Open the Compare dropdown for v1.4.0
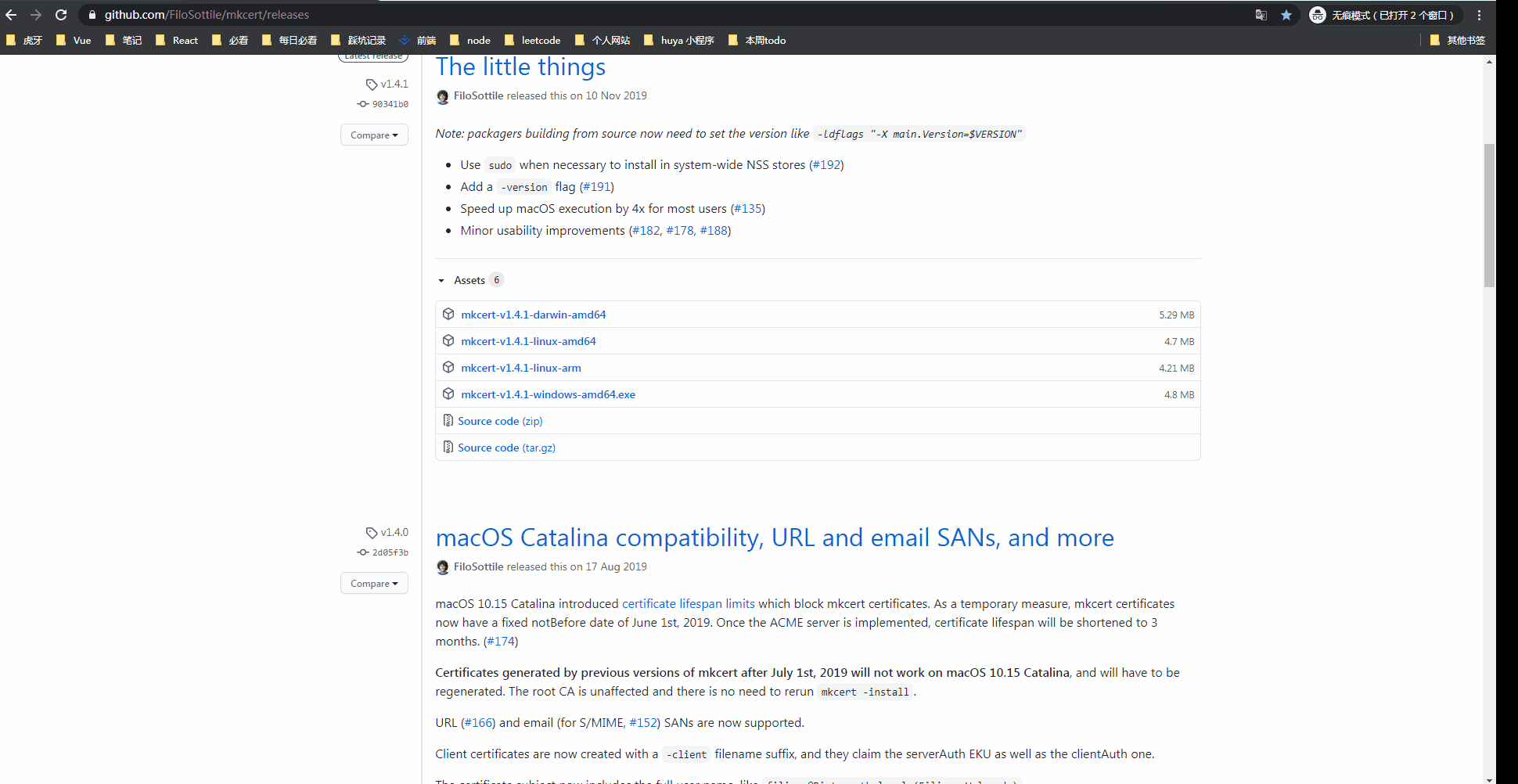Viewport: 1518px width, 784px height. 374,583
